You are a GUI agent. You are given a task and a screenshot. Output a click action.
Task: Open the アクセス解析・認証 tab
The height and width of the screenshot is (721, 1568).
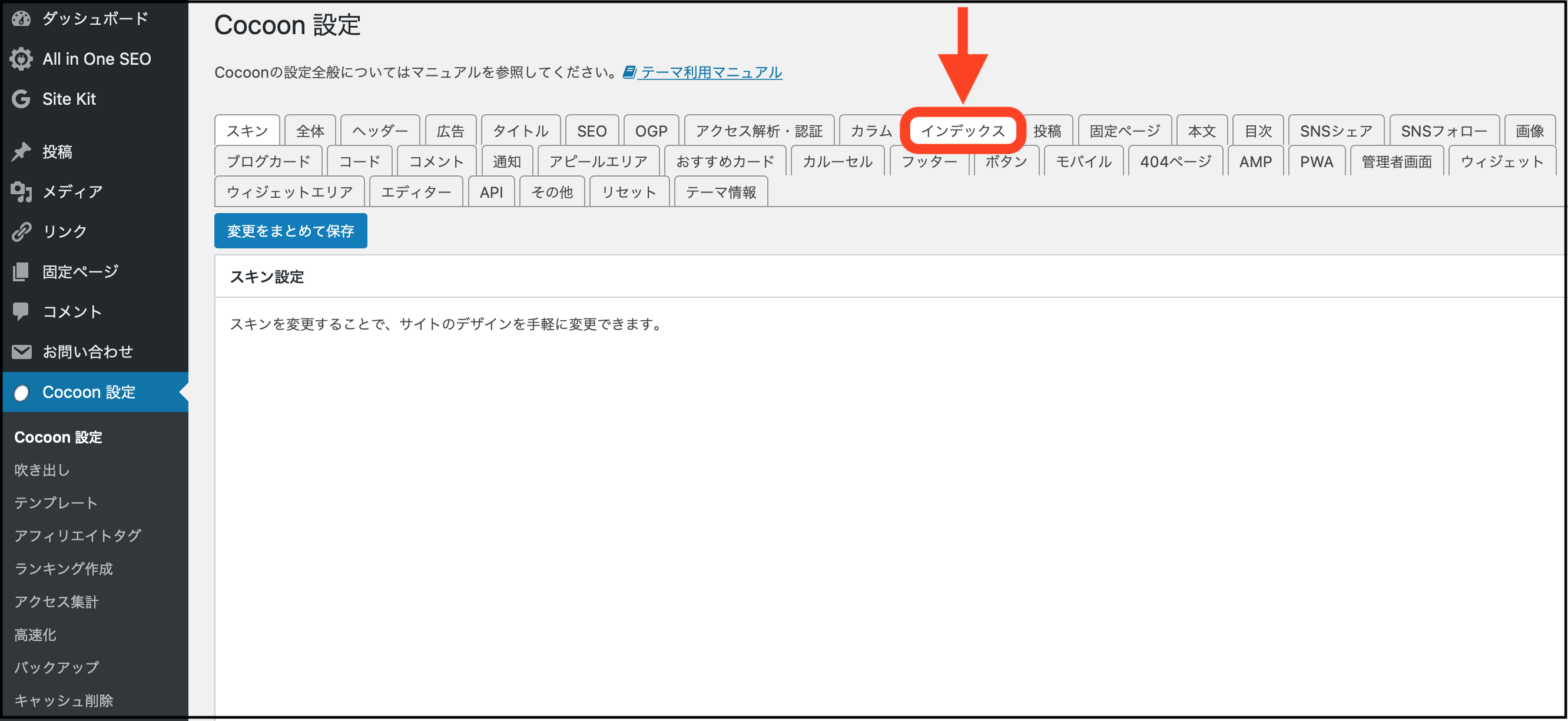tap(759, 130)
